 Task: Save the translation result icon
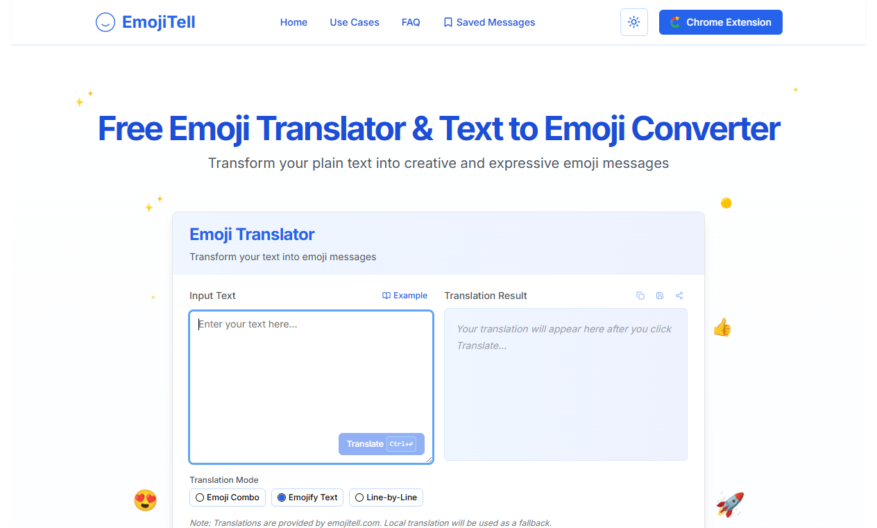pos(660,295)
